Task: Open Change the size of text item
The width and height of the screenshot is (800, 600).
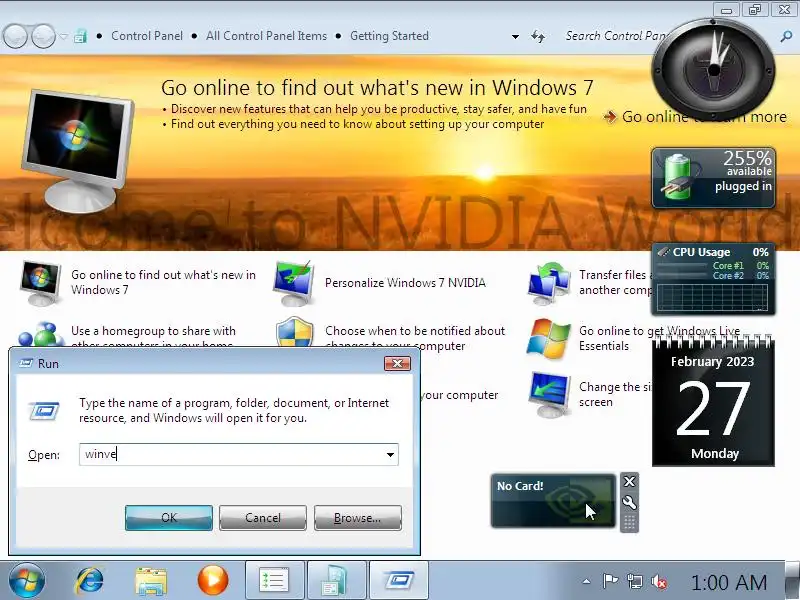Action: (616, 394)
